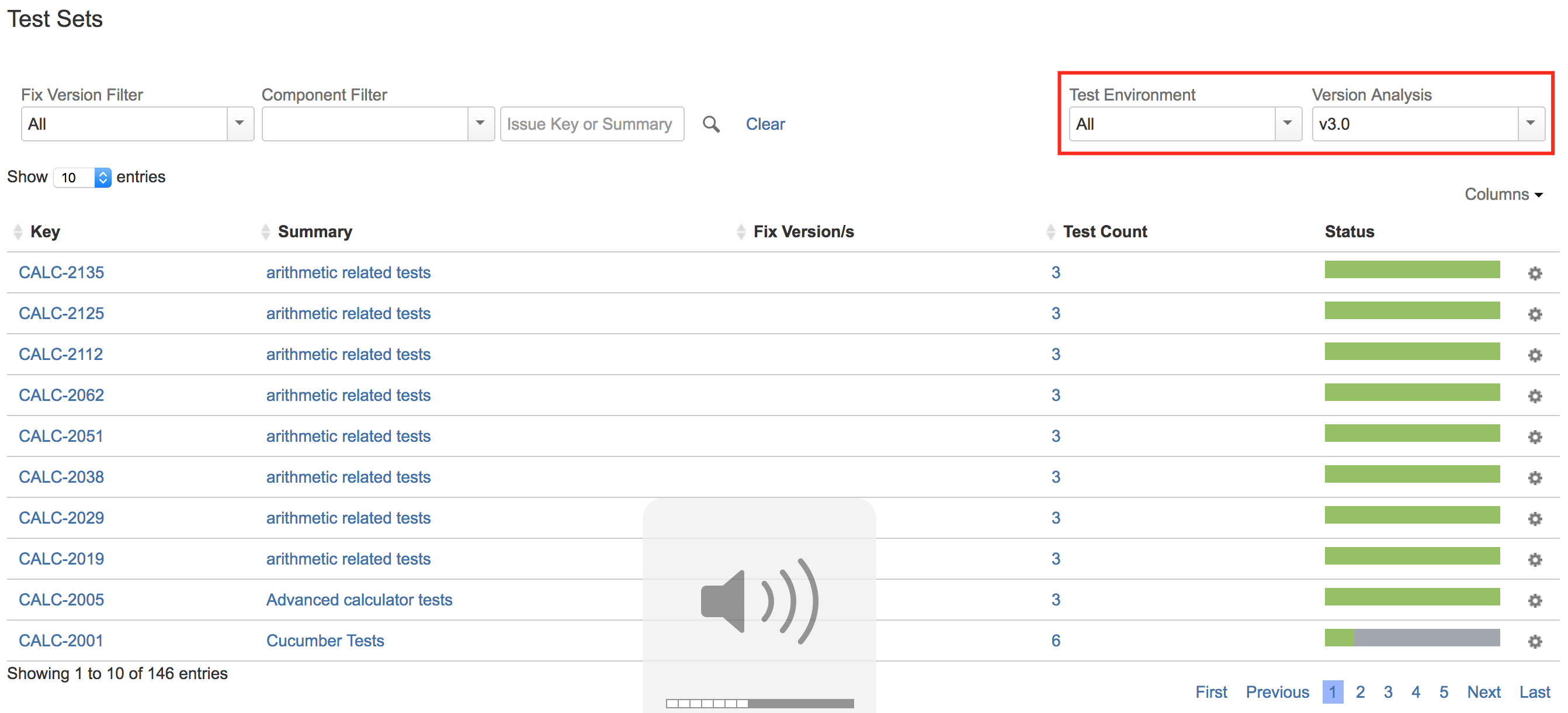The height and width of the screenshot is (713, 1568).
Task: Open test set CALC-2038
Action: tap(61, 477)
